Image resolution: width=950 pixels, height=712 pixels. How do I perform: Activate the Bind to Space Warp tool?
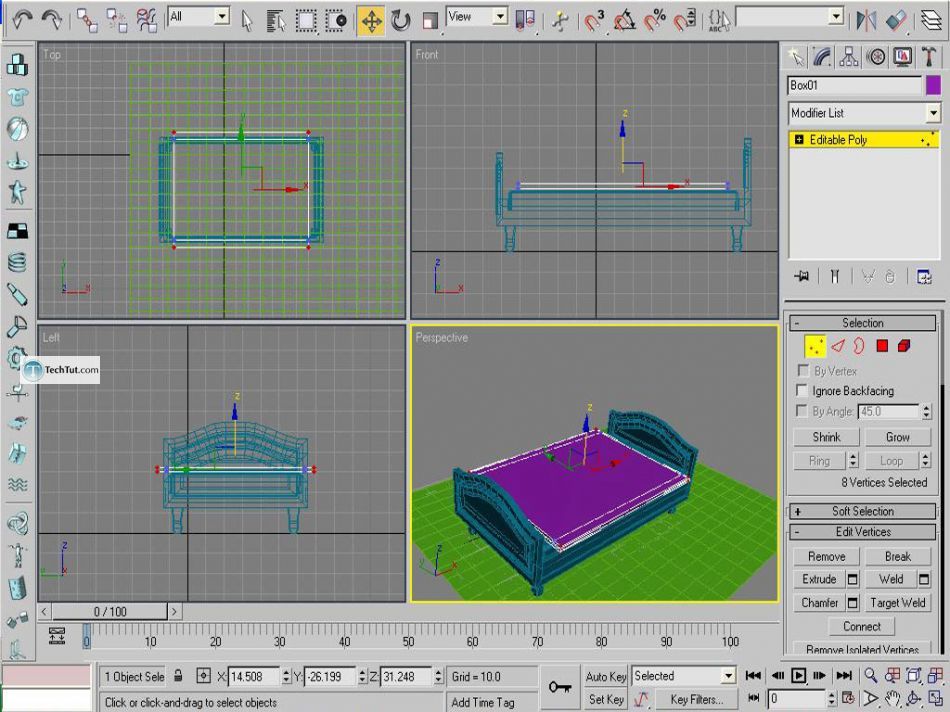(145, 20)
